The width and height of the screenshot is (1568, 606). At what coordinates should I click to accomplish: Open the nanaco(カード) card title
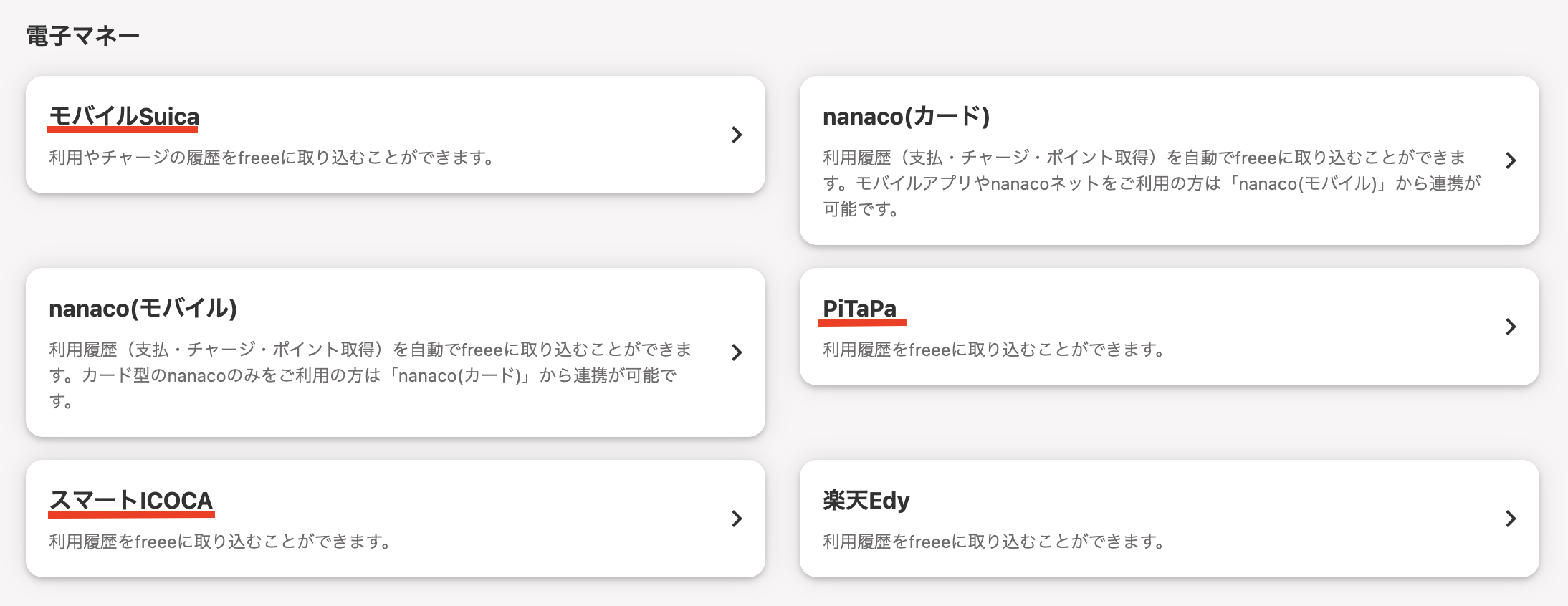coord(906,116)
